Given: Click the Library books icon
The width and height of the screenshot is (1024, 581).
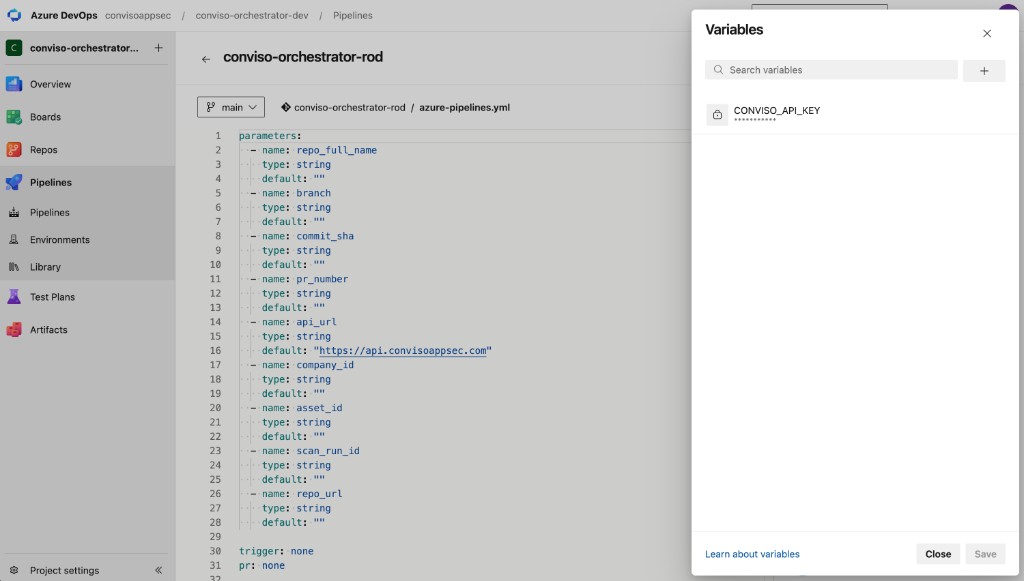Looking at the screenshot, I should click(x=14, y=267).
